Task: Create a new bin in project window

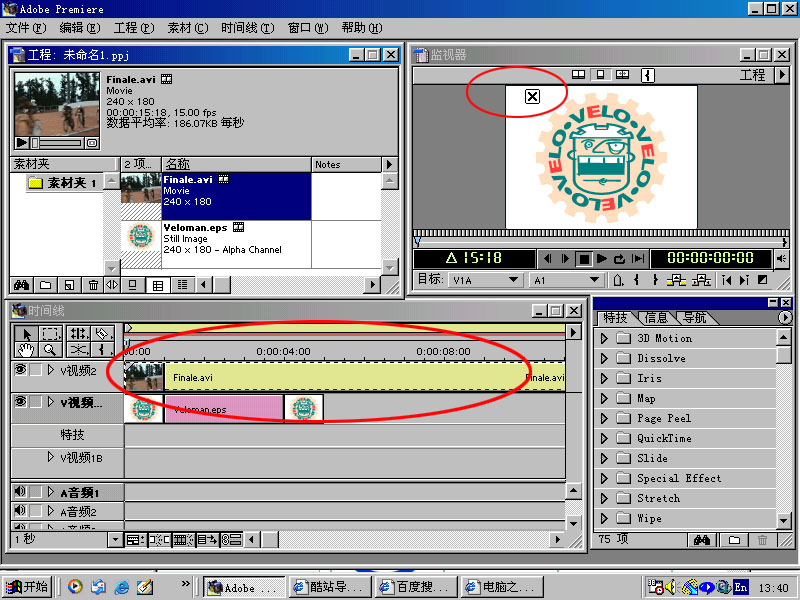Action: point(45,285)
